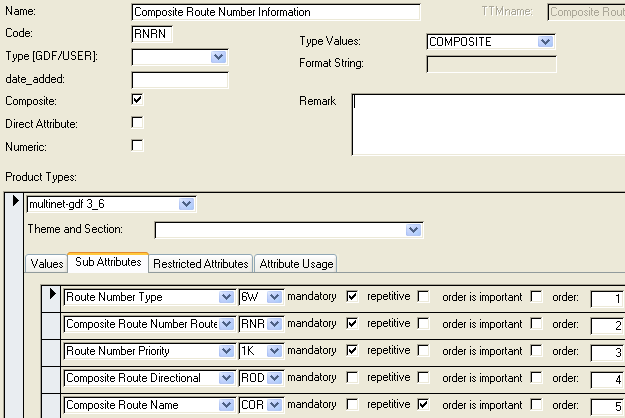This screenshot has height=418, width=625.
Task: Uncheck repetitive for Composite Route Name
Action: [423, 404]
